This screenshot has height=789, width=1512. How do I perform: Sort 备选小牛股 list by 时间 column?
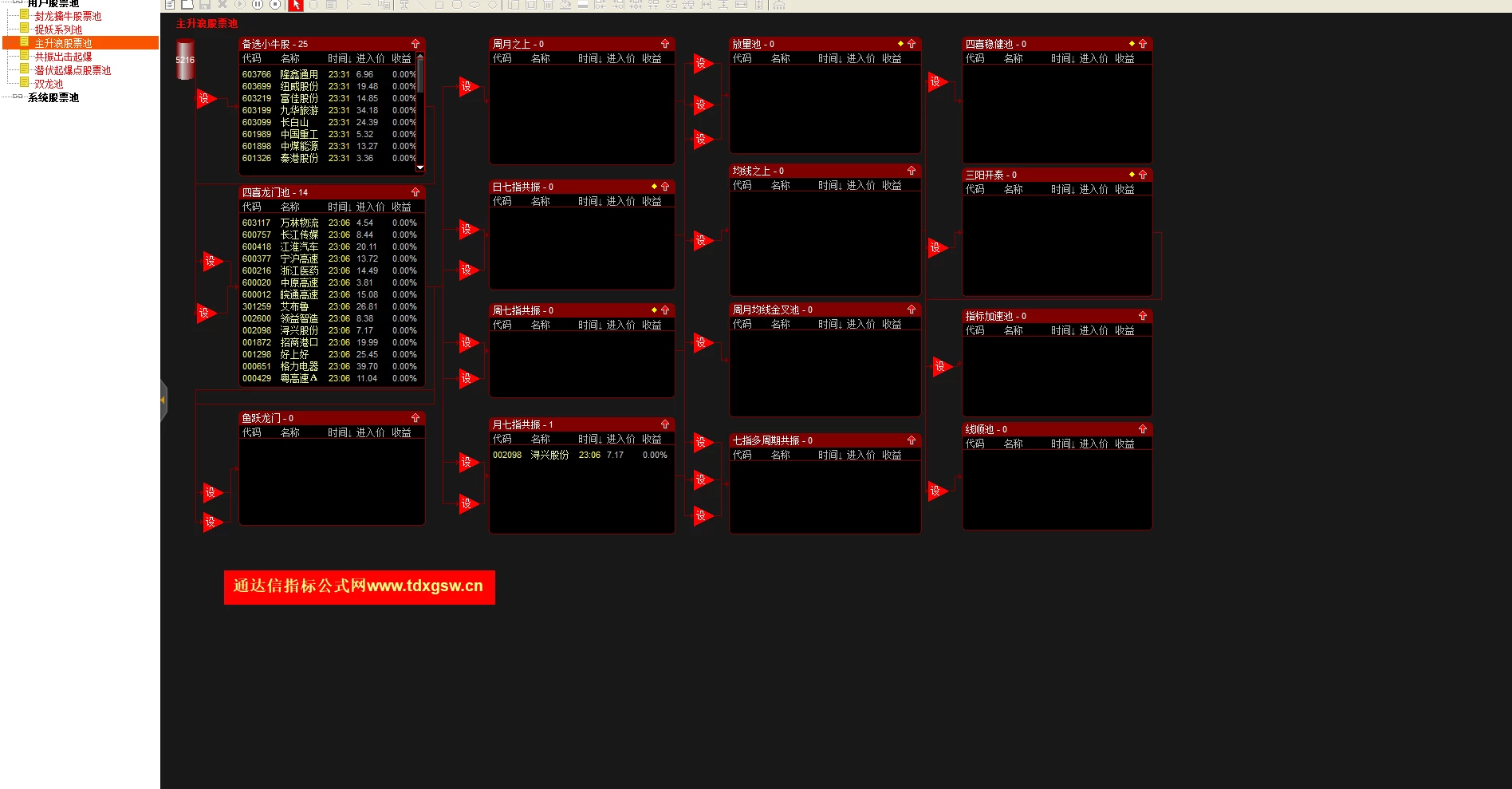pyautogui.click(x=340, y=58)
